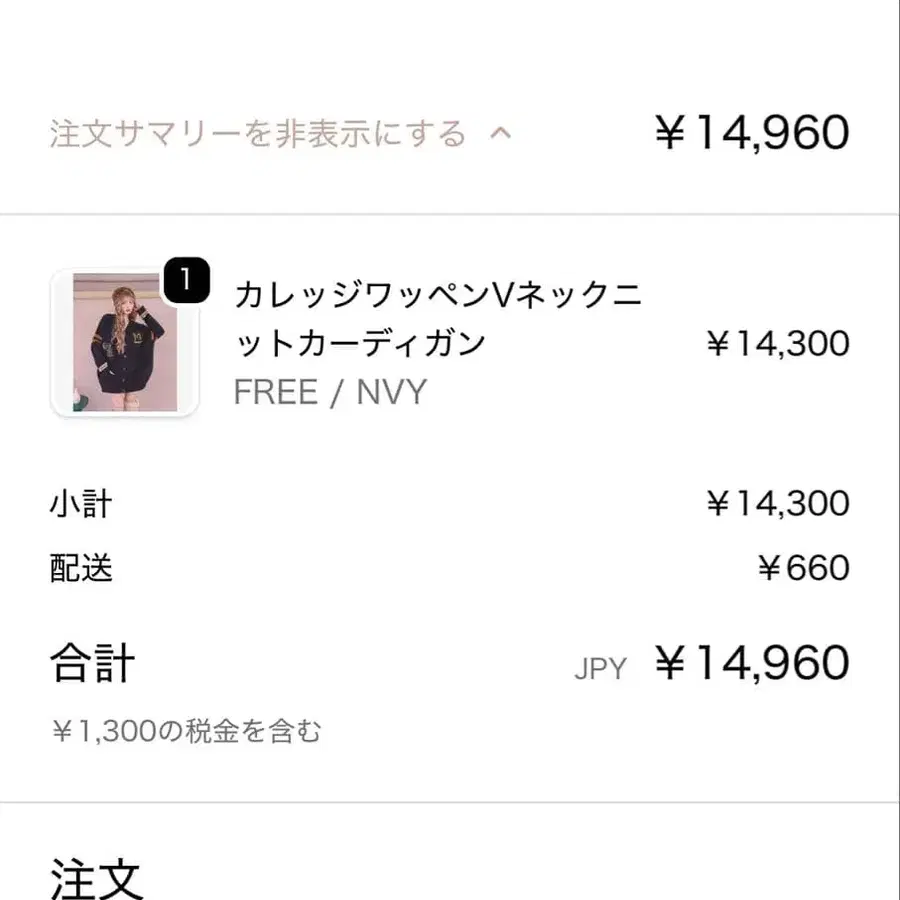The image size is (900, 900).
Task: Select the カレッジワッペンVネックニットカーディガン product name
Action: 438,319
